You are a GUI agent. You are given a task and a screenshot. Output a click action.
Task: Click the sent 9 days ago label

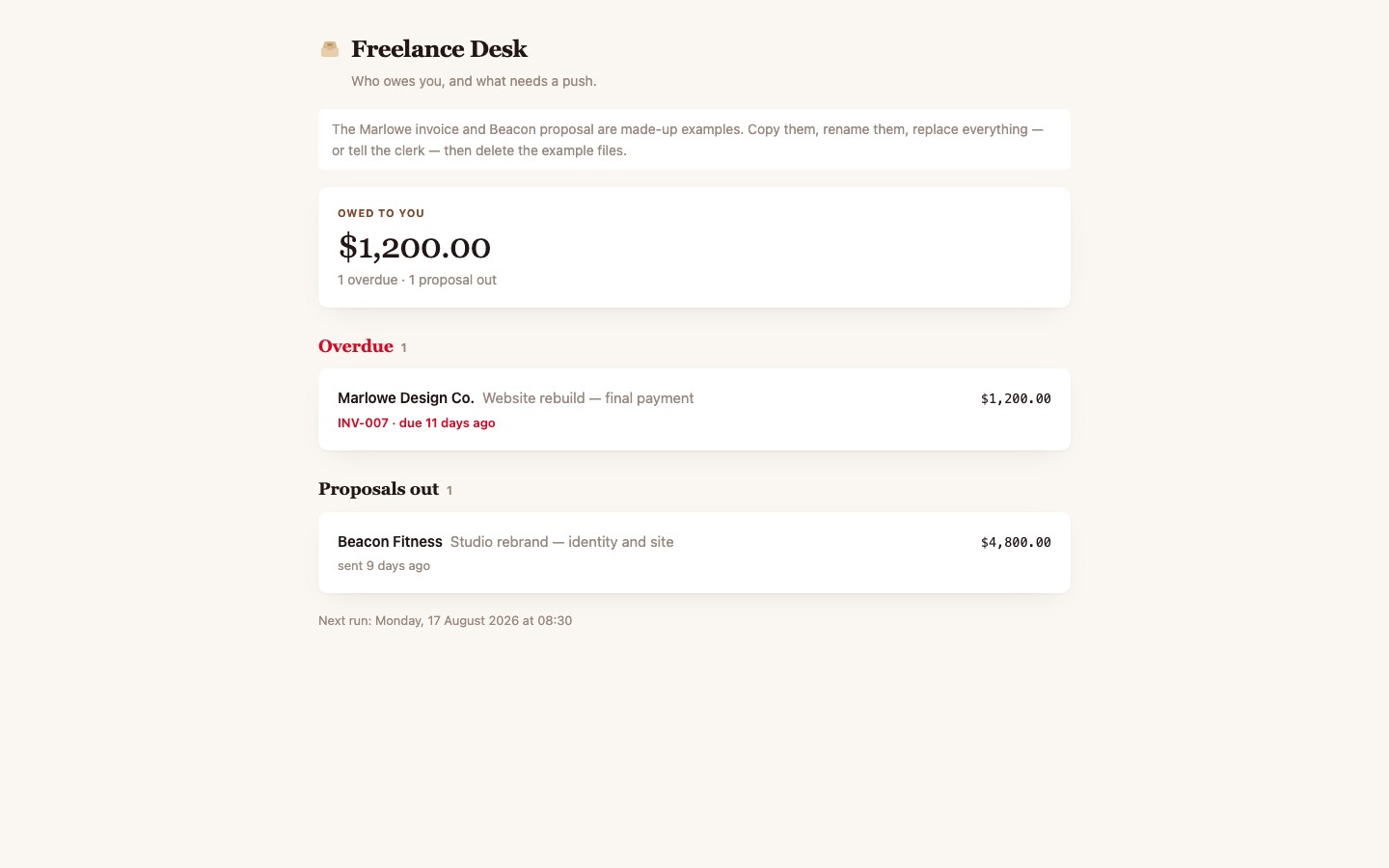384,566
